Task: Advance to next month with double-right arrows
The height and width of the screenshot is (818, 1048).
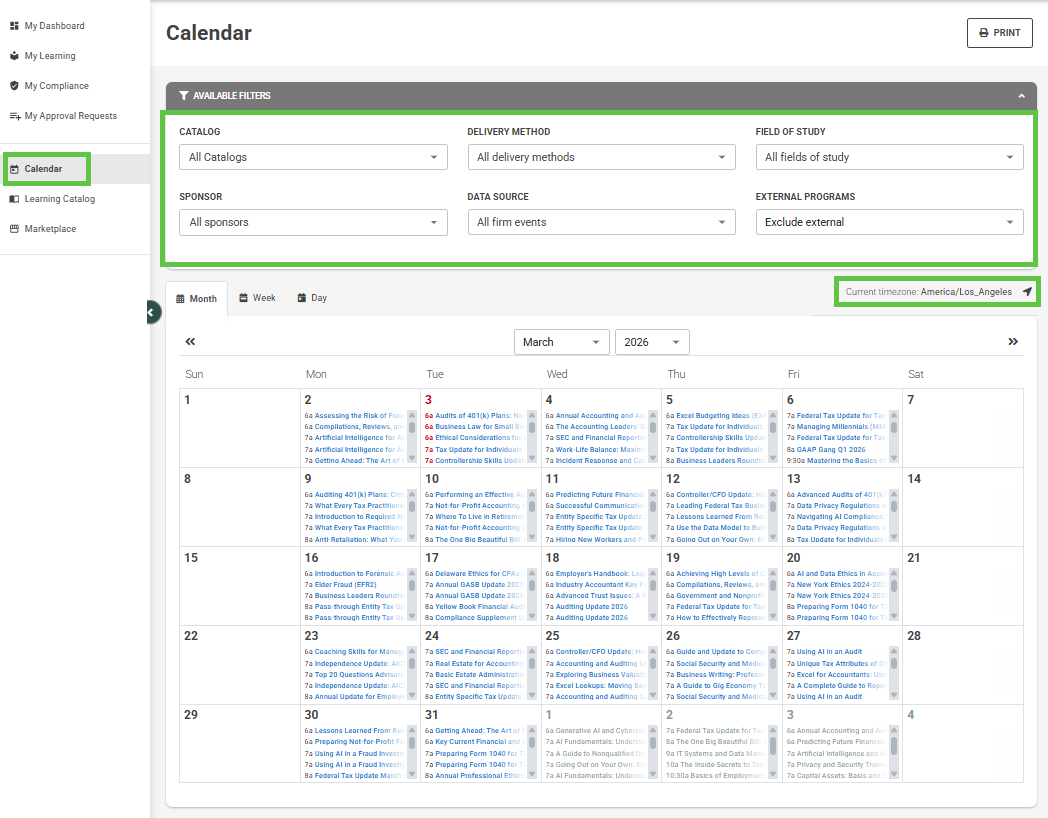Action: (1013, 342)
